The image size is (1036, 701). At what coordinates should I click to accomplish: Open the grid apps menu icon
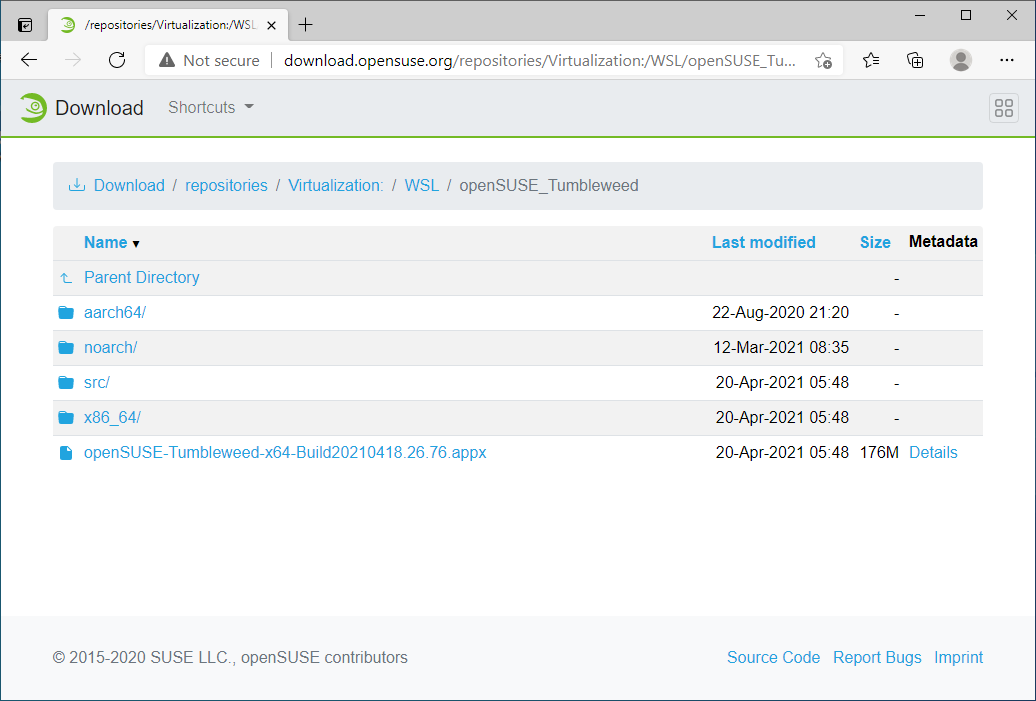point(1004,108)
